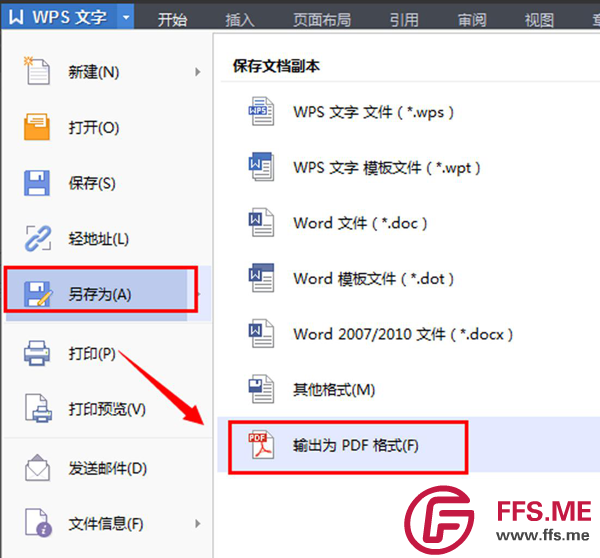Screen dimensions: 600x558
Task: Open the 视图 tab
Action: (x=539, y=20)
